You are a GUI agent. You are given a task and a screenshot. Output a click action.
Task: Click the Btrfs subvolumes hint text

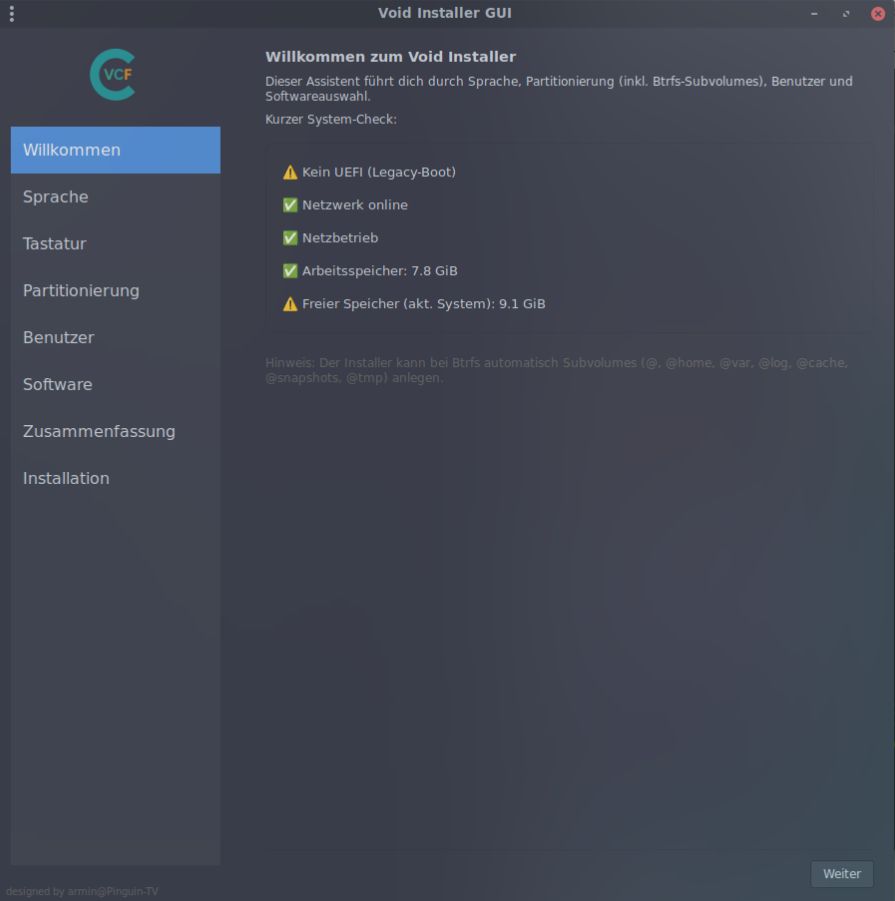(556, 371)
